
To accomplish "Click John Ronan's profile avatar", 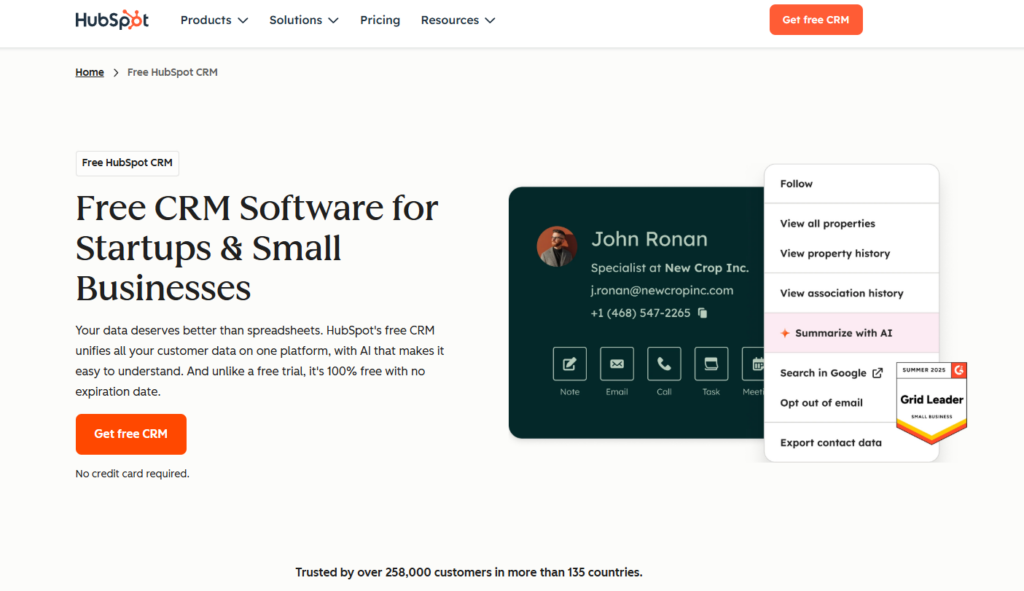I will [x=556, y=246].
